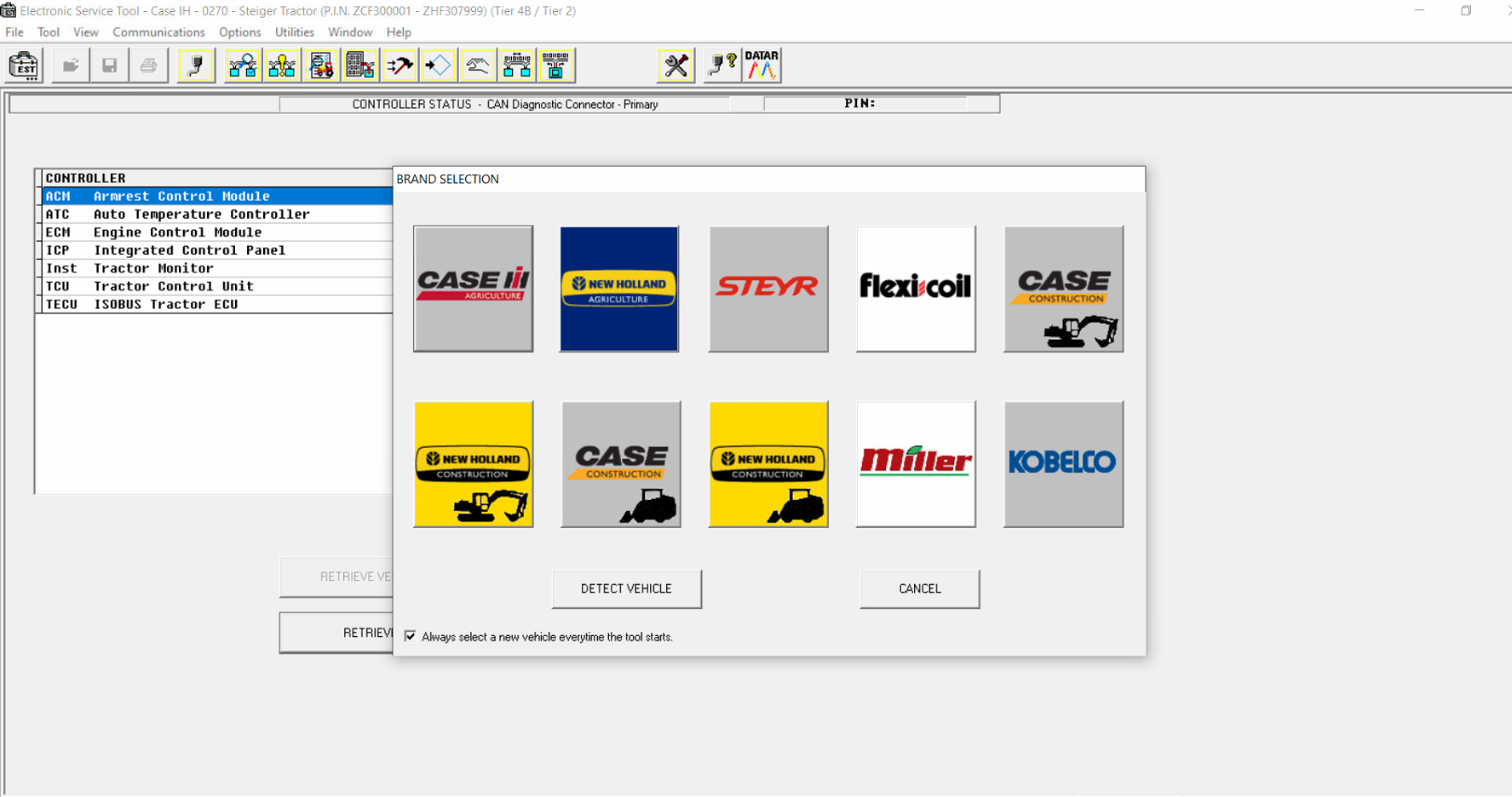Click the open folder toolbar icon
This screenshot has width=1512, height=797.
click(x=71, y=66)
